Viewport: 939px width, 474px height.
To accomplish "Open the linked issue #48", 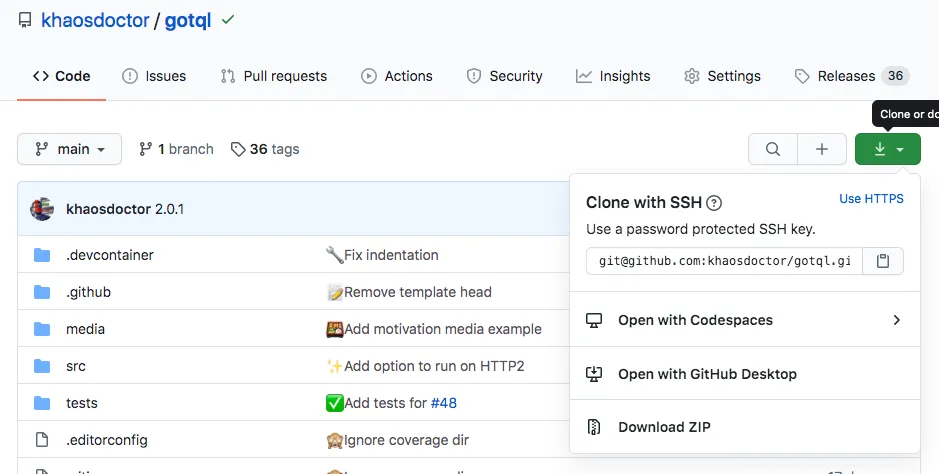I will pyautogui.click(x=444, y=403).
